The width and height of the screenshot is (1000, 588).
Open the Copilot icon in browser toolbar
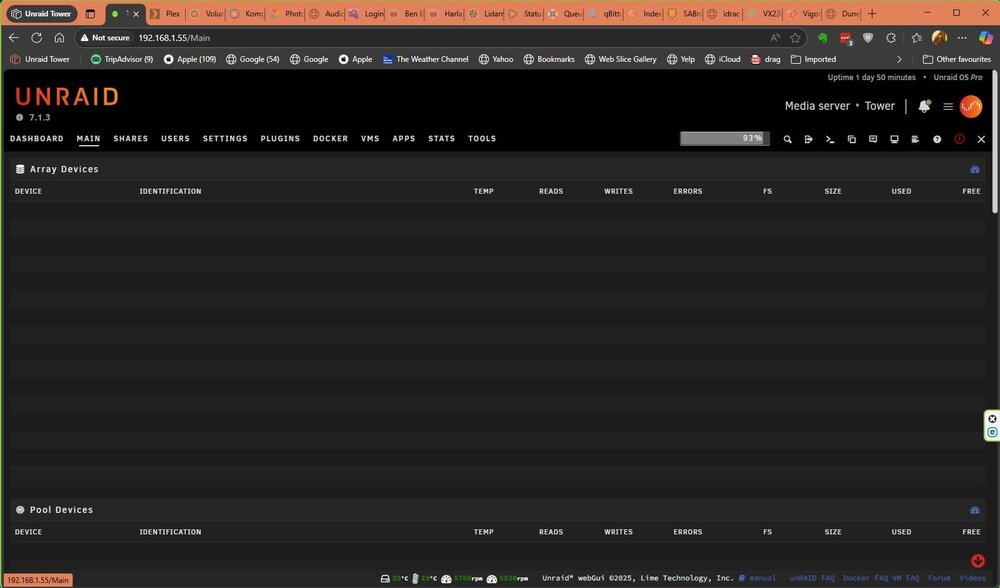(x=985, y=38)
